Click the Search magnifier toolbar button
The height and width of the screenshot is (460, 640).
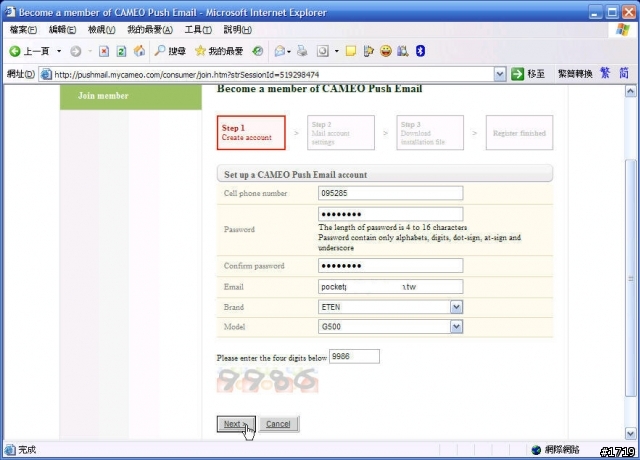point(170,51)
